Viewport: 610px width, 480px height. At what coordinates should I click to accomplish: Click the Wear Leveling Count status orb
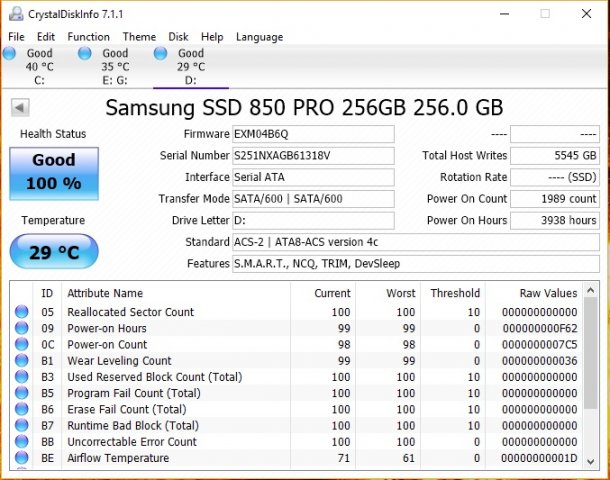(22, 361)
